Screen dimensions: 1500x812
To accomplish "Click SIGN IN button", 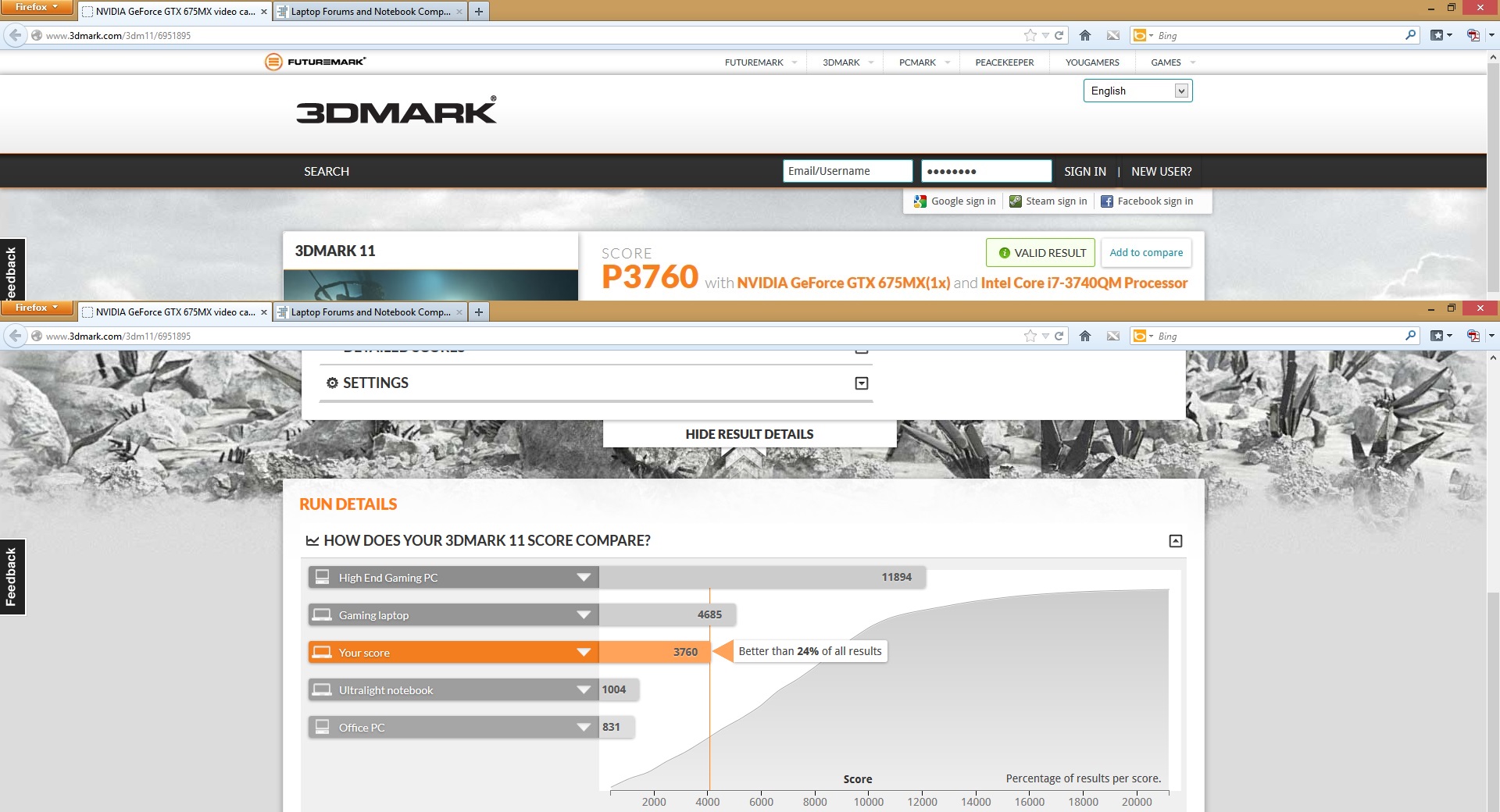I will pos(1084,172).
